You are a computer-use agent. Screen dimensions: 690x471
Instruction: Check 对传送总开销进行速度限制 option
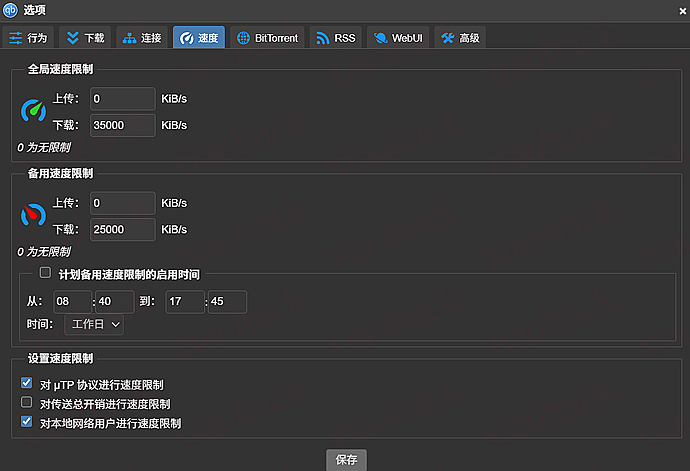click(27, 403)
